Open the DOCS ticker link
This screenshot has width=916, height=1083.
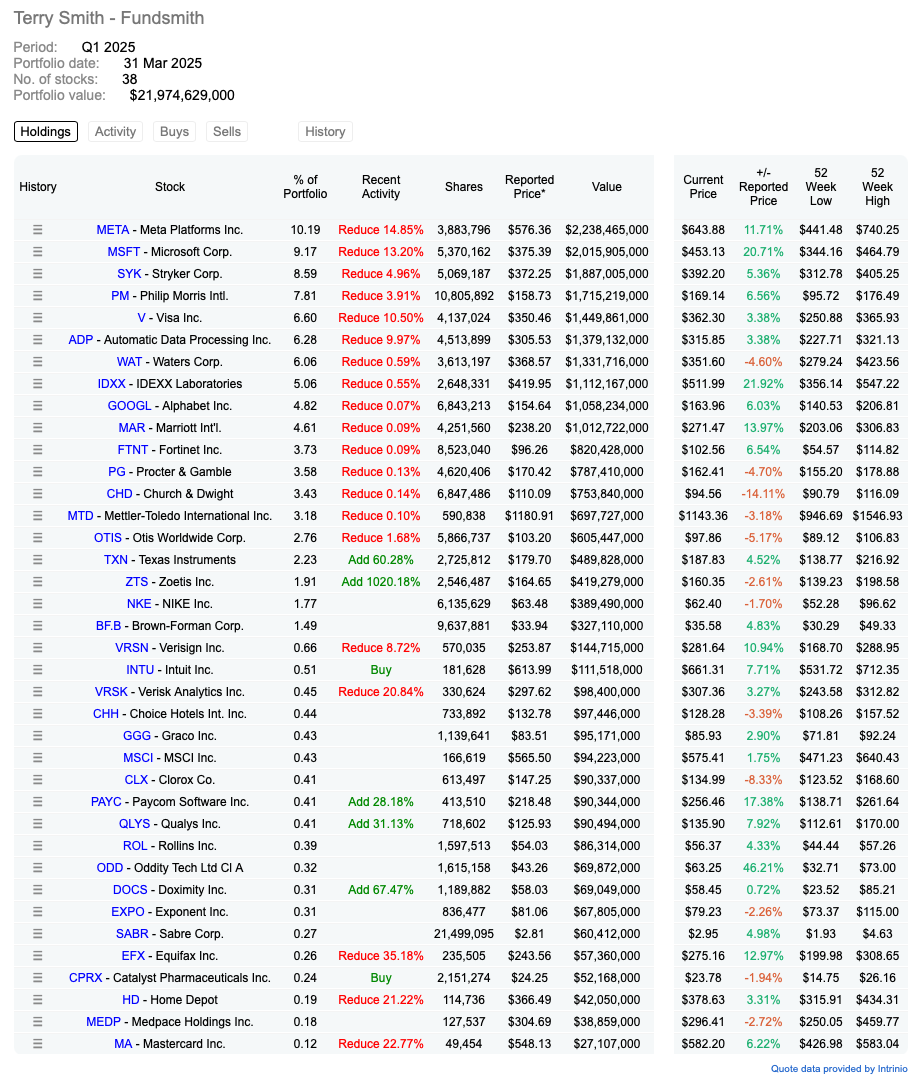(130, 890)
